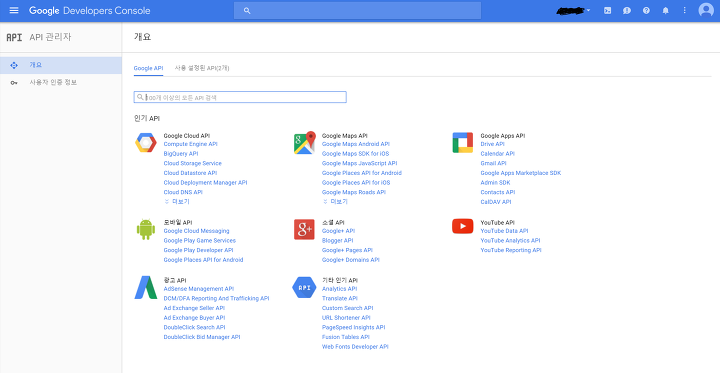Expand more Google Cloud APIs (더보기)
This screenshot has width=720, height=373.
pyautogui.click(x=176, y=202)
